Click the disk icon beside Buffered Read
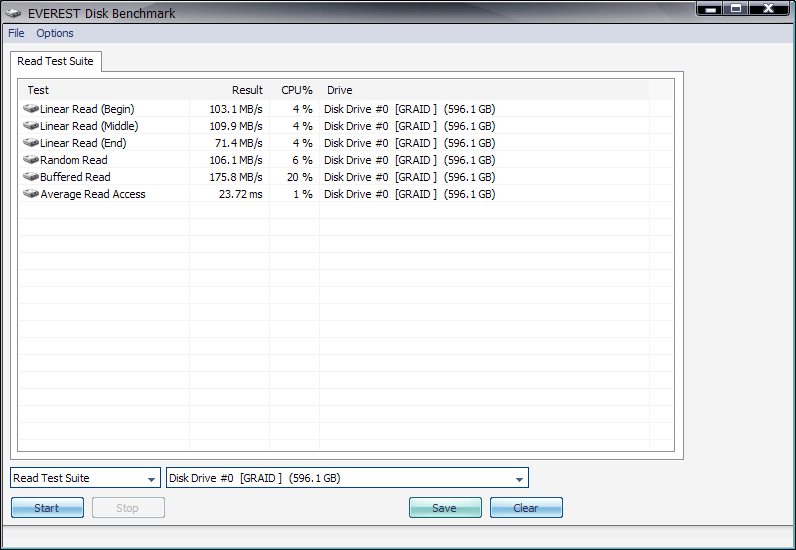Image resolution: width=796 pixels, height=550 pixels. click(31, 177)
